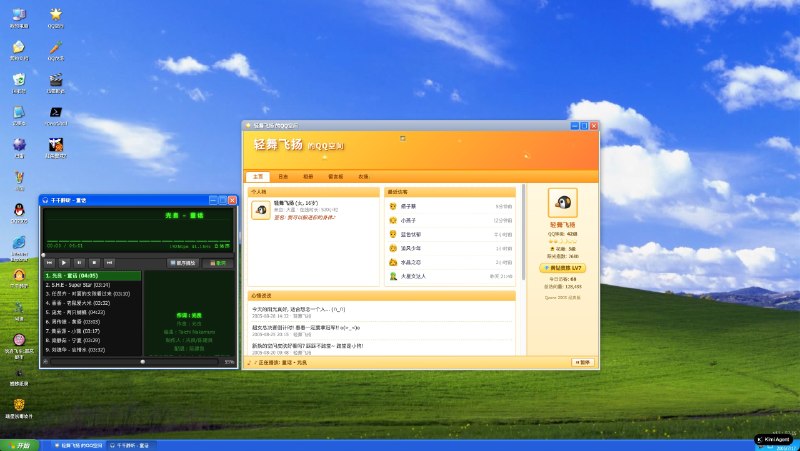Select playlist track 8 in the music player

92,340
